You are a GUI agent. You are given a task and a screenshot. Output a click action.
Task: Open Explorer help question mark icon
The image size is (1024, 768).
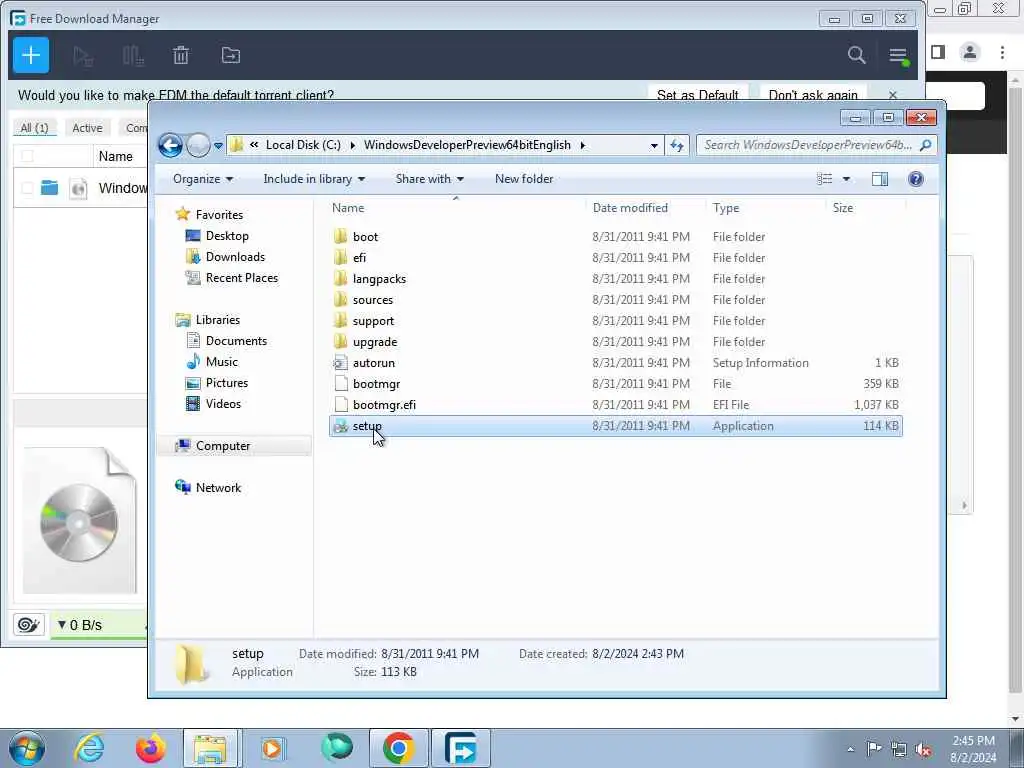click(916, 179)
